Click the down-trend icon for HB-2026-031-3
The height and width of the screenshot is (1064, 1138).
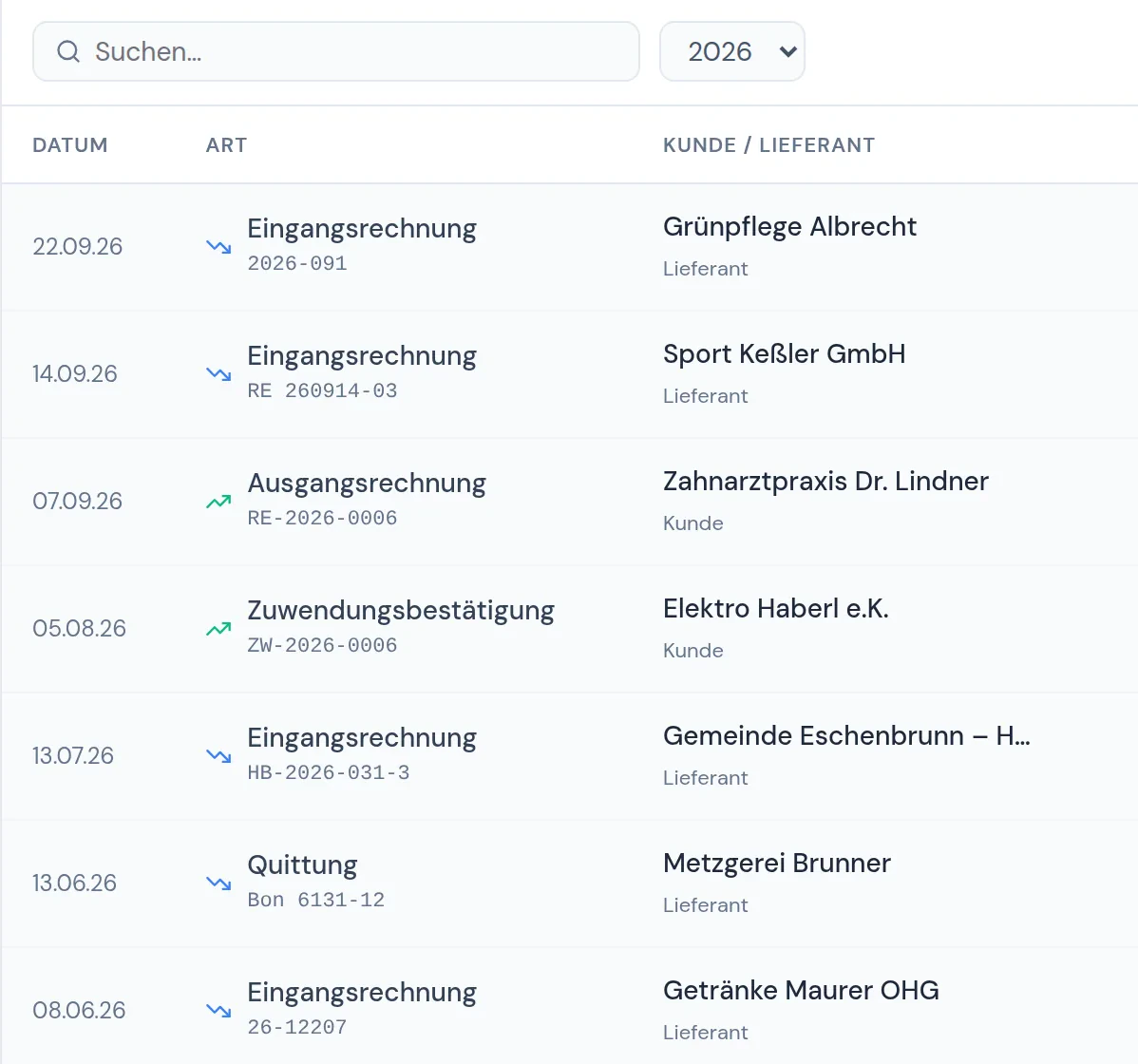tap(218, 755)
